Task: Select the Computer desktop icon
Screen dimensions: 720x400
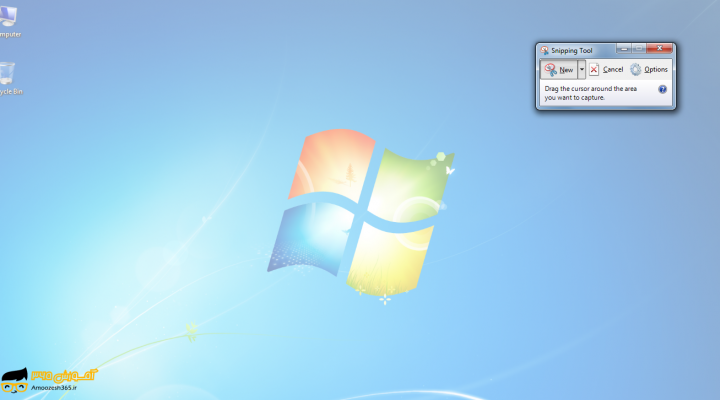Action: click(x=9, y=22)
